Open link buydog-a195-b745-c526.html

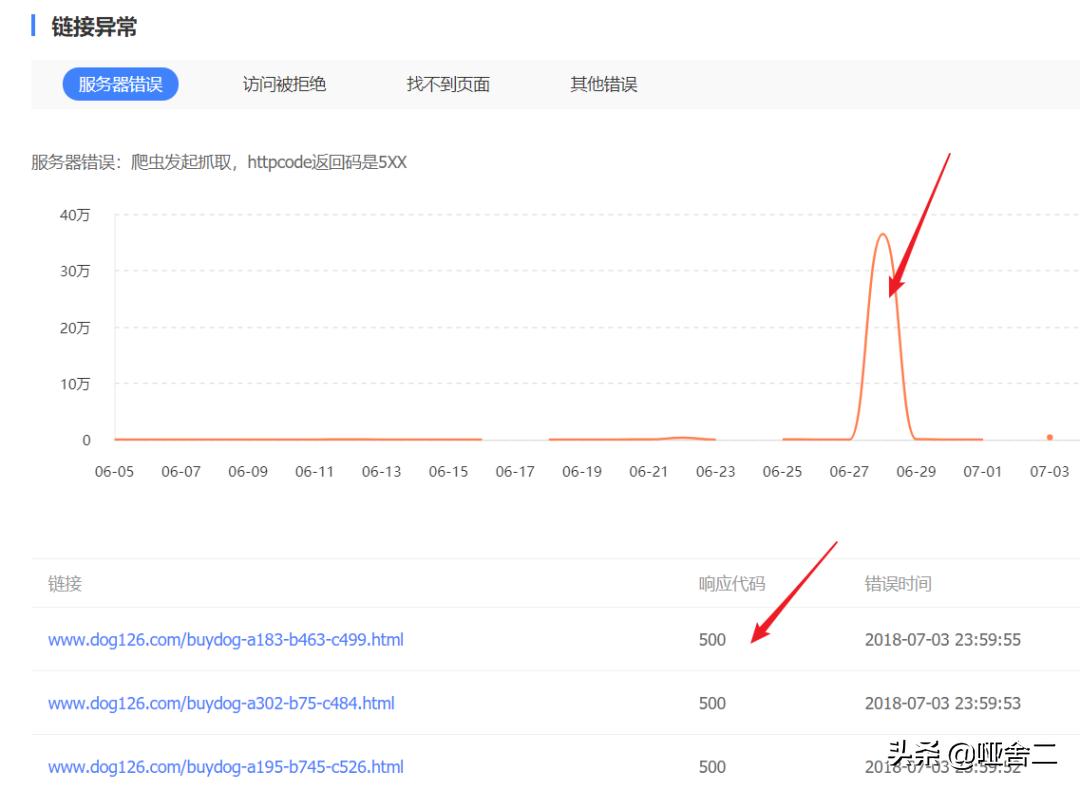[x=225, y=767]
